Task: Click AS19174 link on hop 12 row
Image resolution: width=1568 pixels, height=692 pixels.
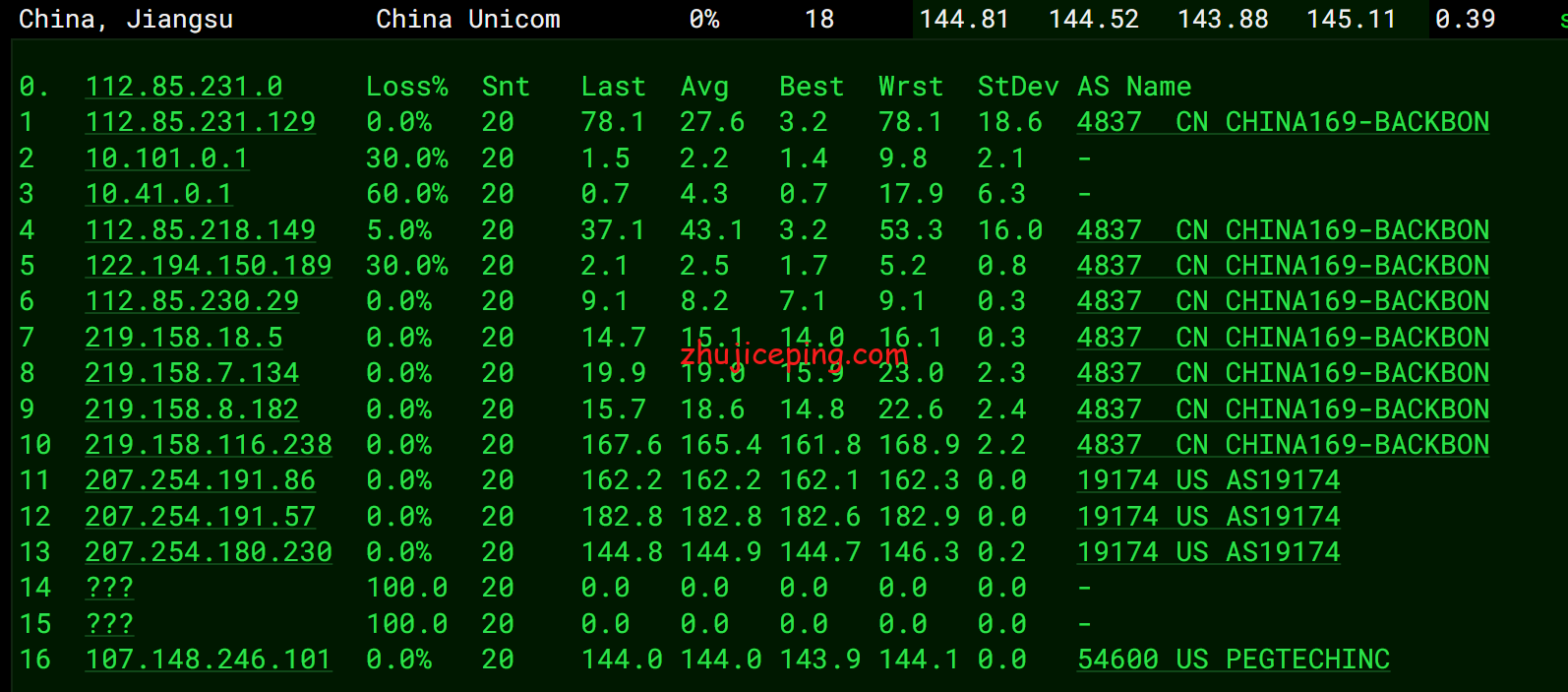Action: coord(1209,517)
